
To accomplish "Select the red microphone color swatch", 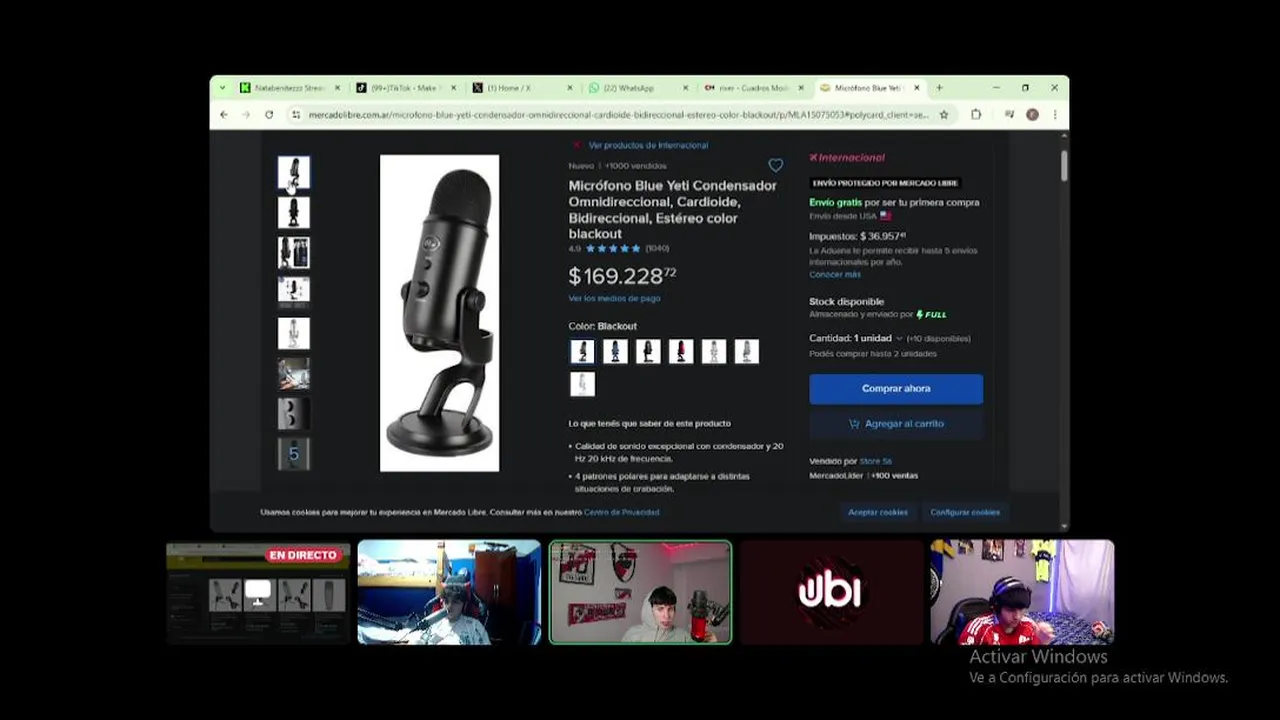I will [x=681, y=351].
